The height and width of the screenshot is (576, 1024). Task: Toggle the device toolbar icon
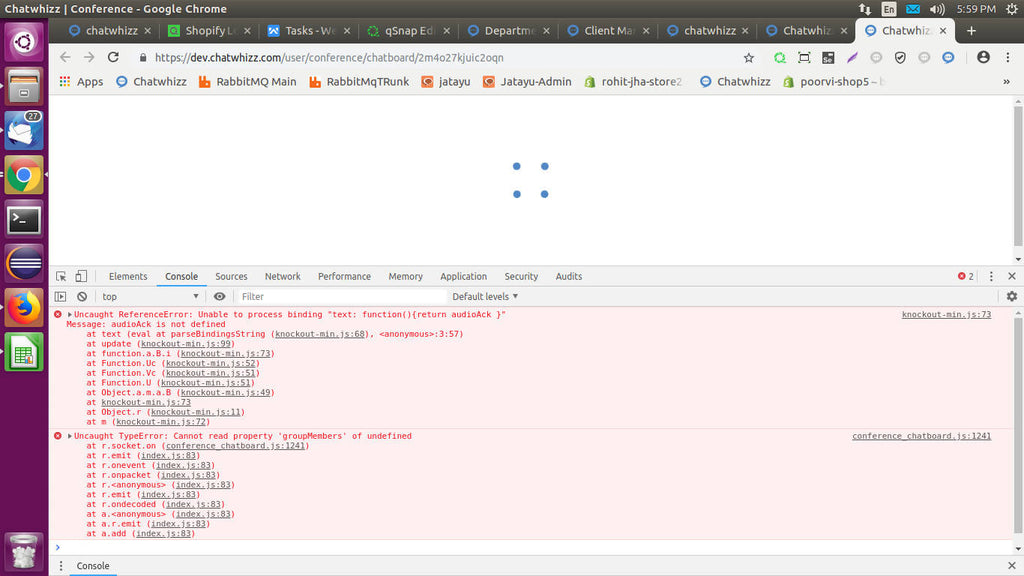click(81, 277)
